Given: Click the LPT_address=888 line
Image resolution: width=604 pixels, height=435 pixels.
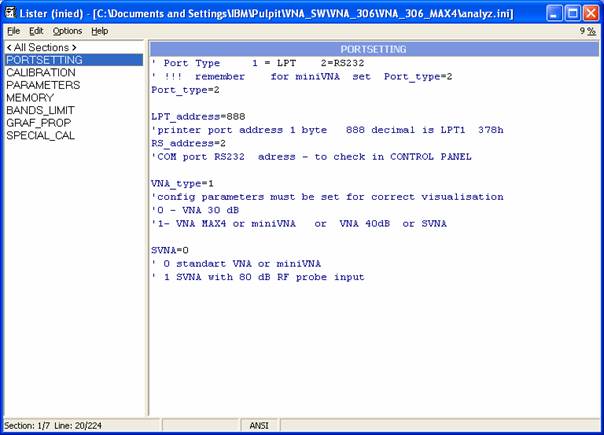Looking at the screenshot, I should [x=194, y=116].
